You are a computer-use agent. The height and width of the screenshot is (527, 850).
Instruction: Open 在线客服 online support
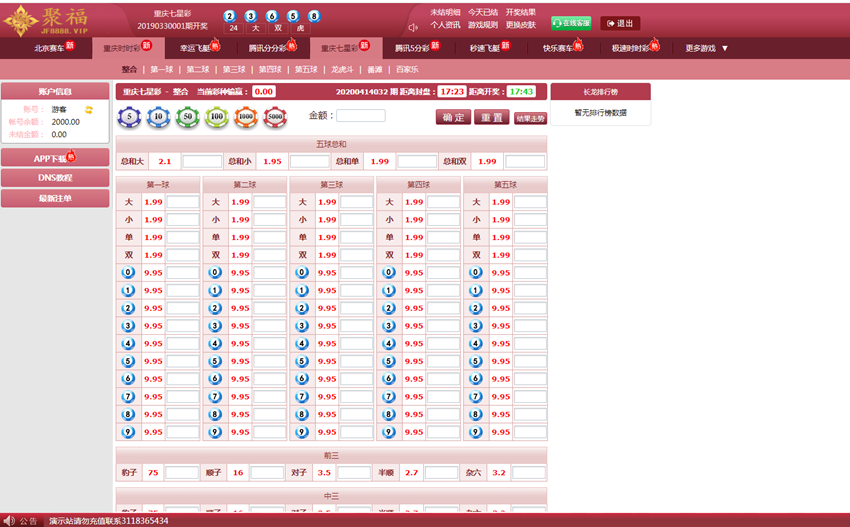pyautogui.click(x=571, y=23)
